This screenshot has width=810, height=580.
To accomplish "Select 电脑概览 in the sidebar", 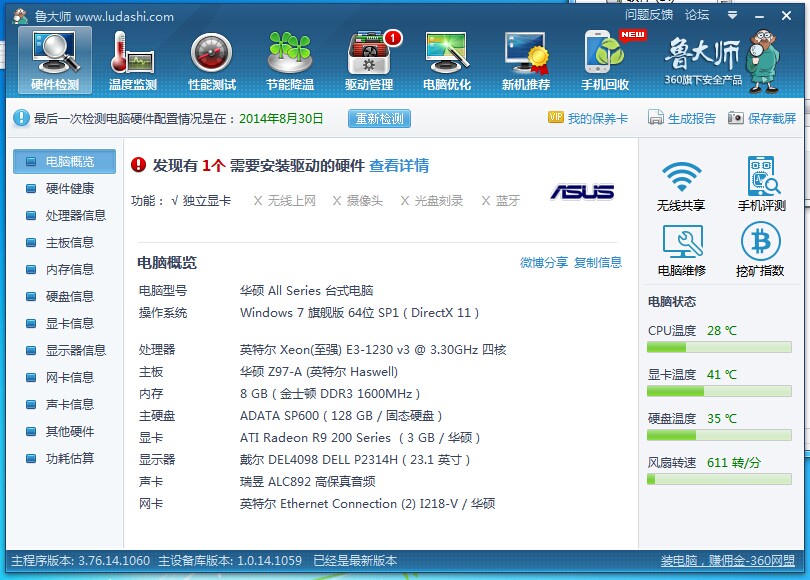I will (65, 162).
